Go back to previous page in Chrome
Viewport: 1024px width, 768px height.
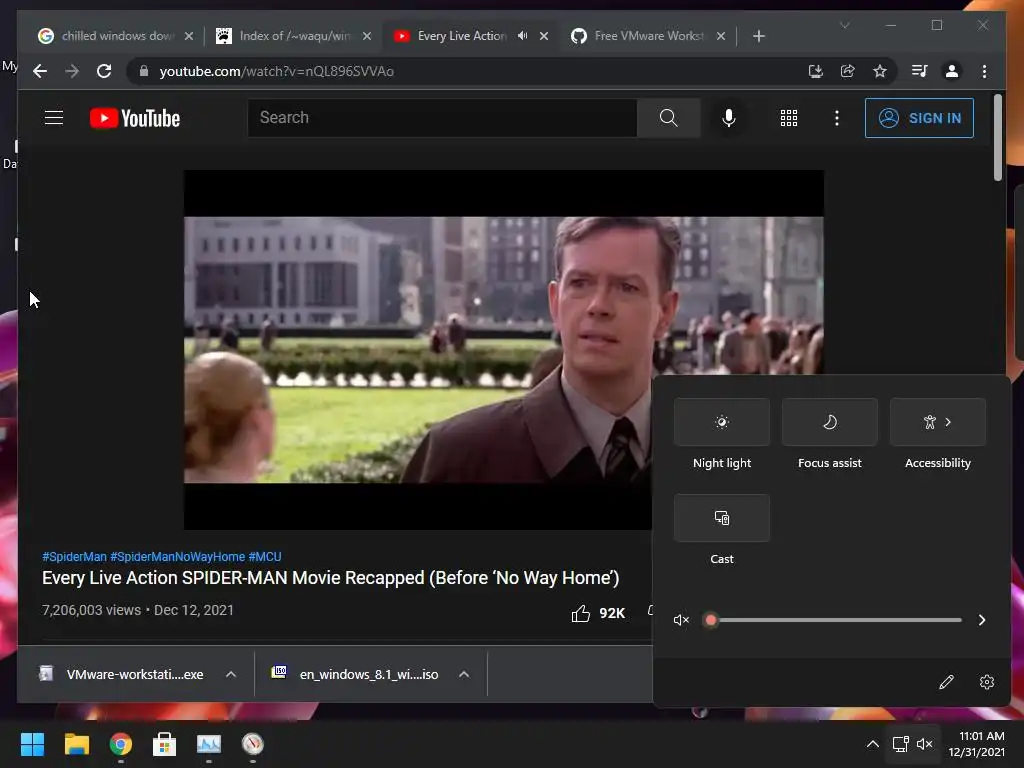tap(40, 71)
